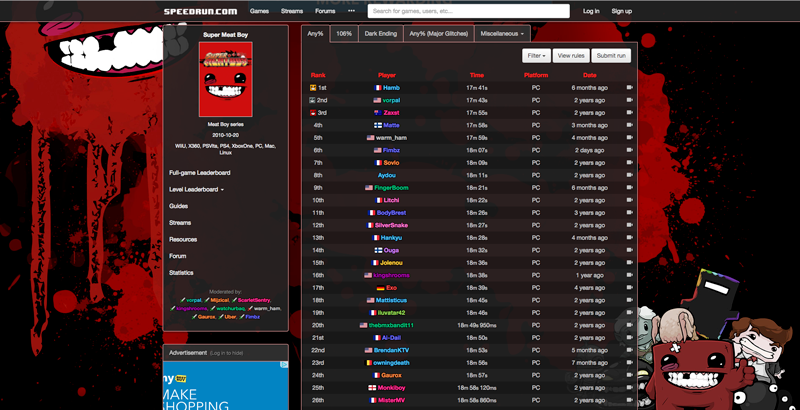Open video icon in vorpal's row
This screenshot has width=800, height=410.
[629, 100]
